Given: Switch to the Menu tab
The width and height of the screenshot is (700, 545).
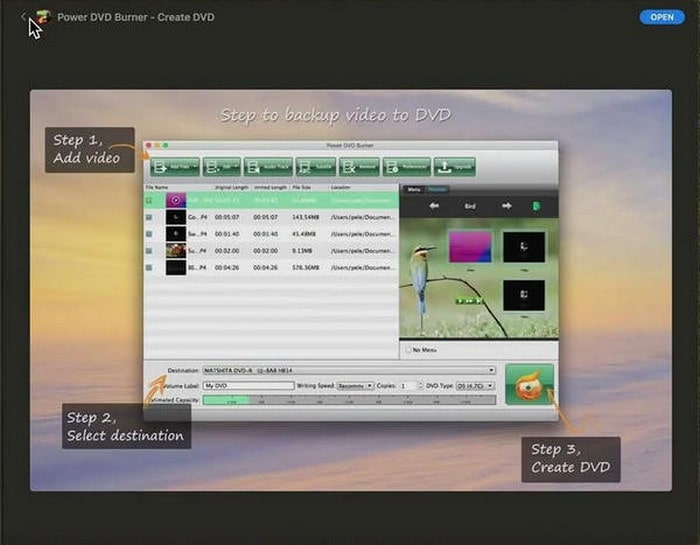Looking at the screenshot, I should point(413,189).
